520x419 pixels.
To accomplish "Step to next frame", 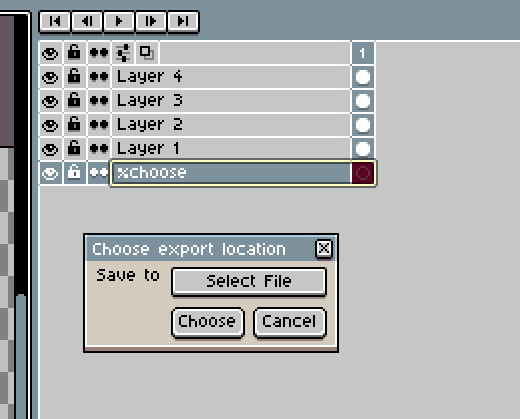I will (151, 22).
